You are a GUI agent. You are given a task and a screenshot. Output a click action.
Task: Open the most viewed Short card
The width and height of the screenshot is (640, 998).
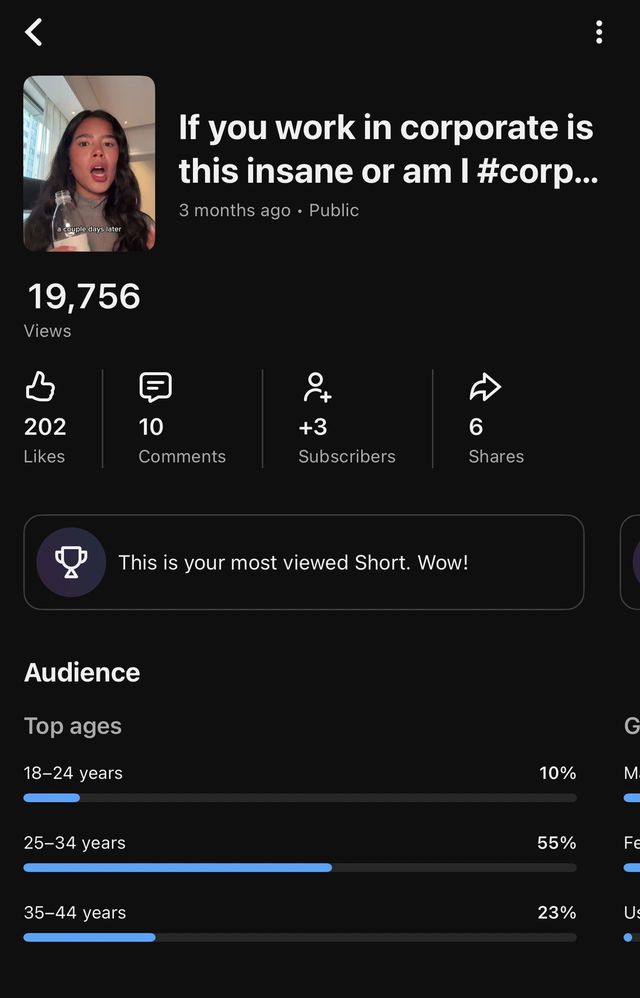303,562
